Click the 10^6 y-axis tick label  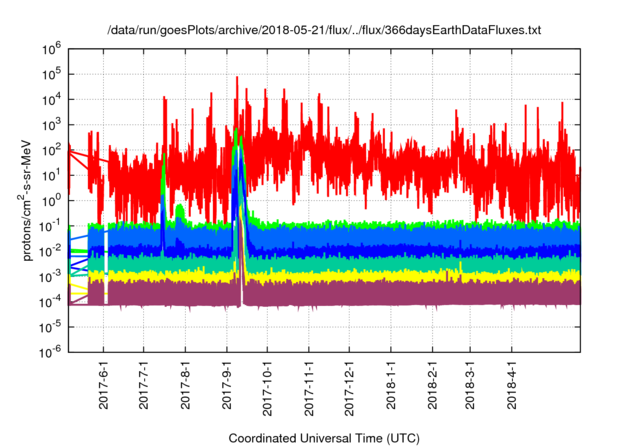(x=51, y=49)
